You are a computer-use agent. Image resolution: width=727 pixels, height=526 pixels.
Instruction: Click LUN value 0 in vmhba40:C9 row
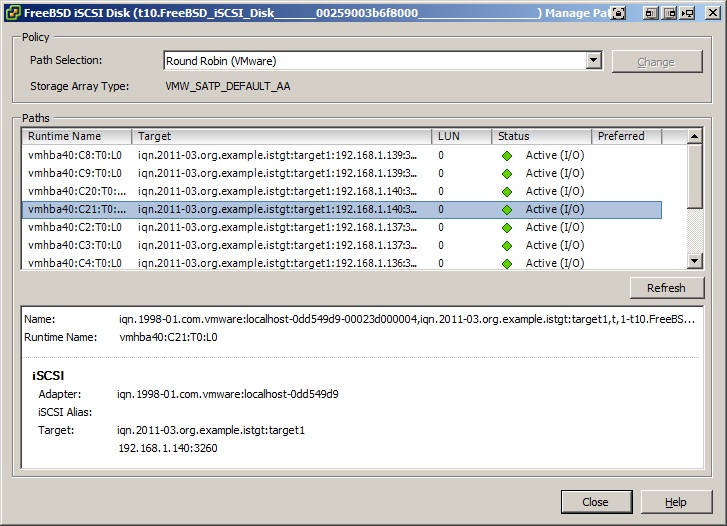pos(441,173)
